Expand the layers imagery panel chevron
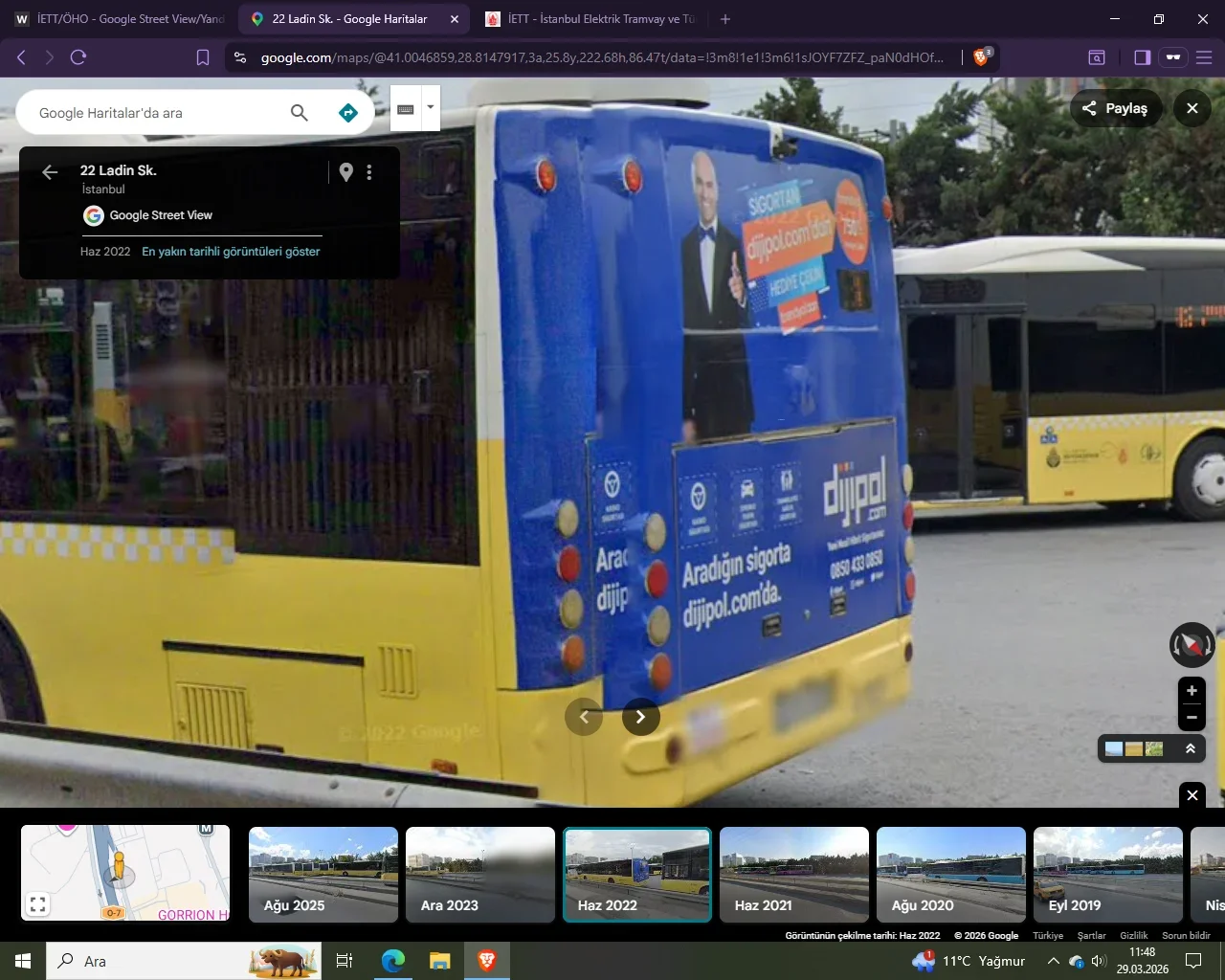This screenshot has width=1225, height=980. (x=1191, y=748)
